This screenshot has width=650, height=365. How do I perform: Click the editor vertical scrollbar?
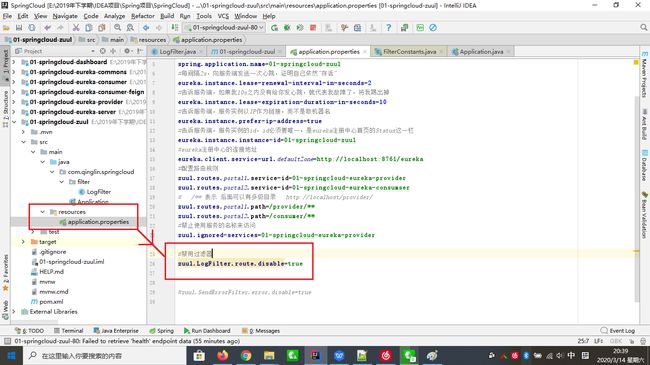pos(637,198)
